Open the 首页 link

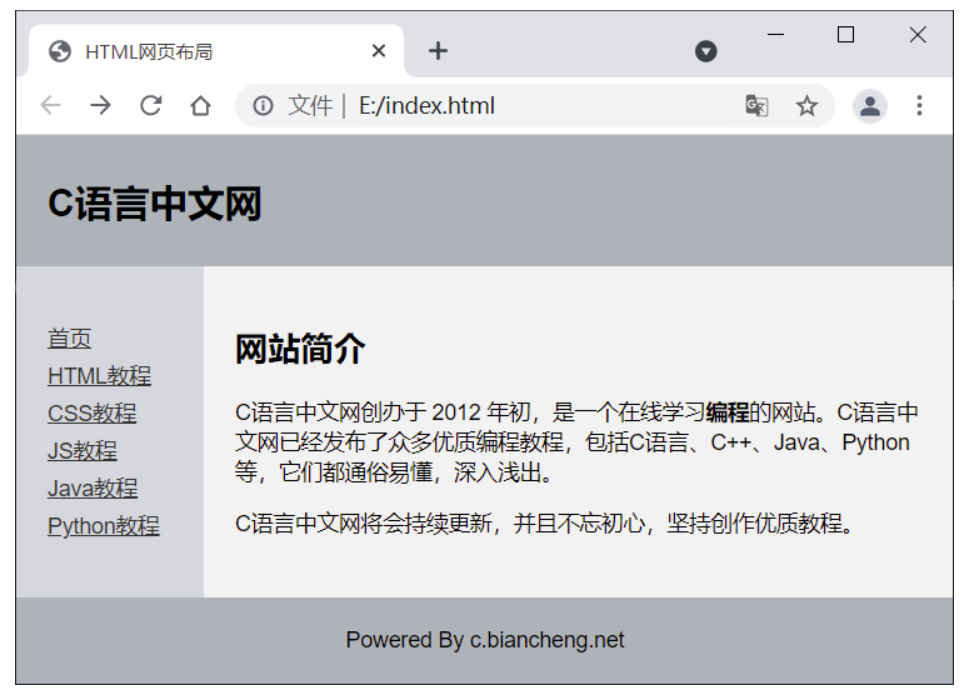click(69, 339)
